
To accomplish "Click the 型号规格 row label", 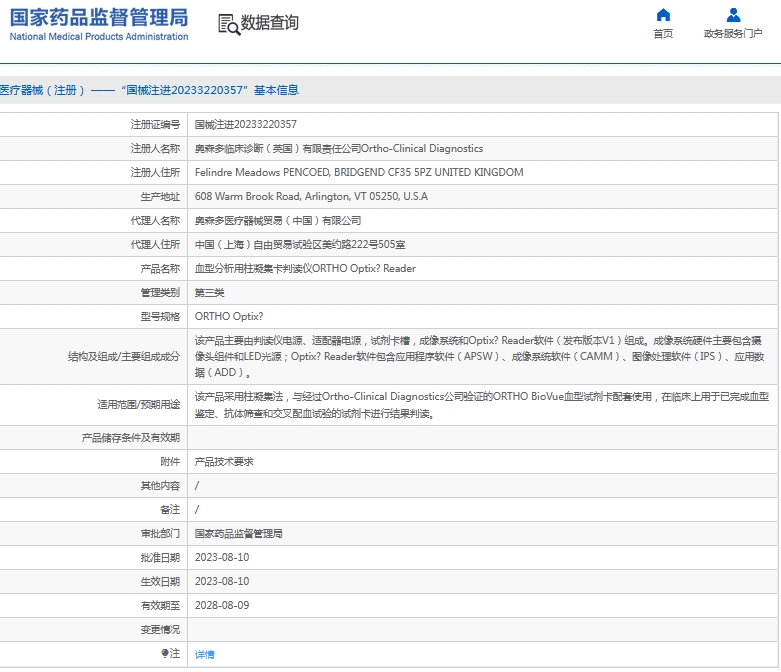I will [160, 317].
